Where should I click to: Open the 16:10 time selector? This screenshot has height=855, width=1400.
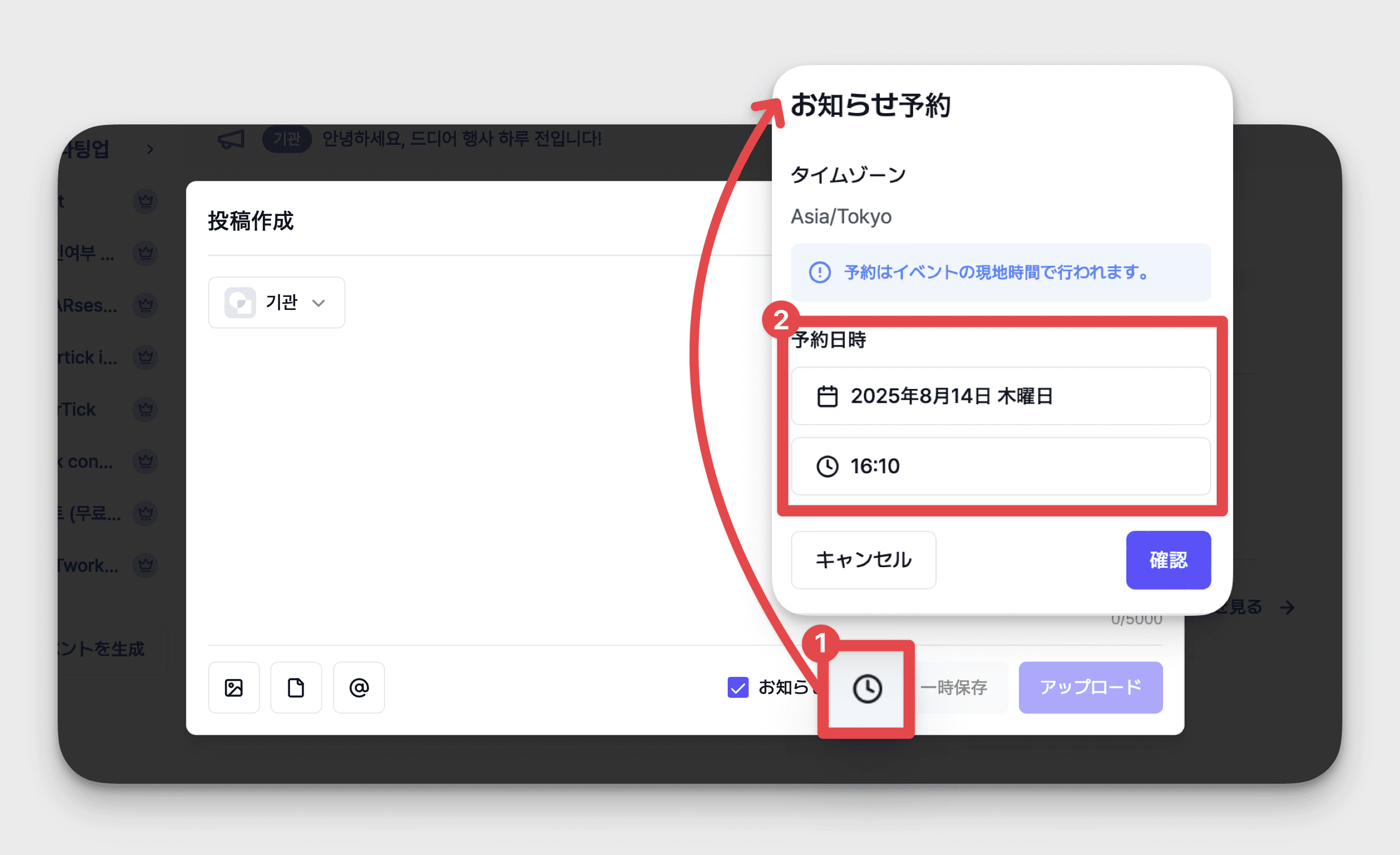click(1000, 467)
